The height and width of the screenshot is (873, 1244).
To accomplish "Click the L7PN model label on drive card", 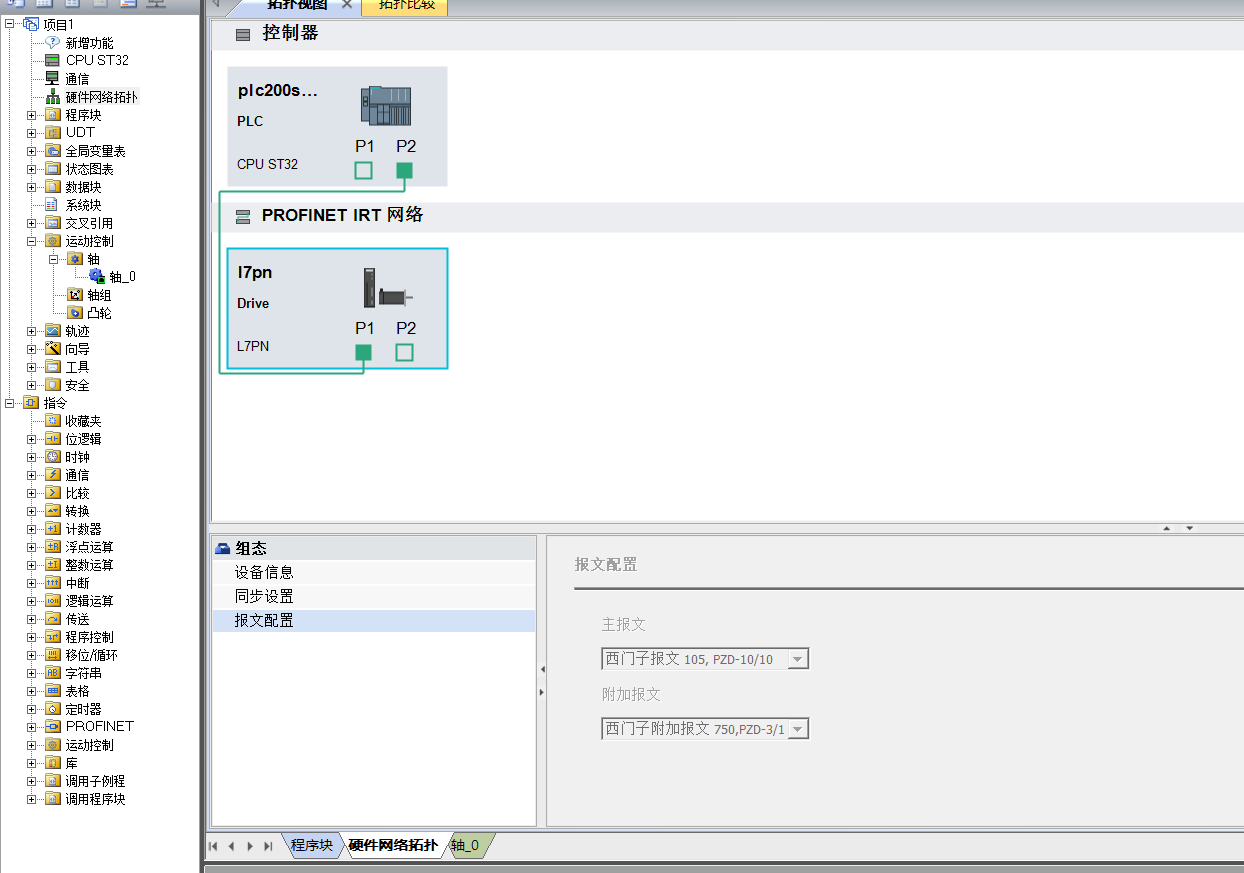I will [x=253, y=347].
